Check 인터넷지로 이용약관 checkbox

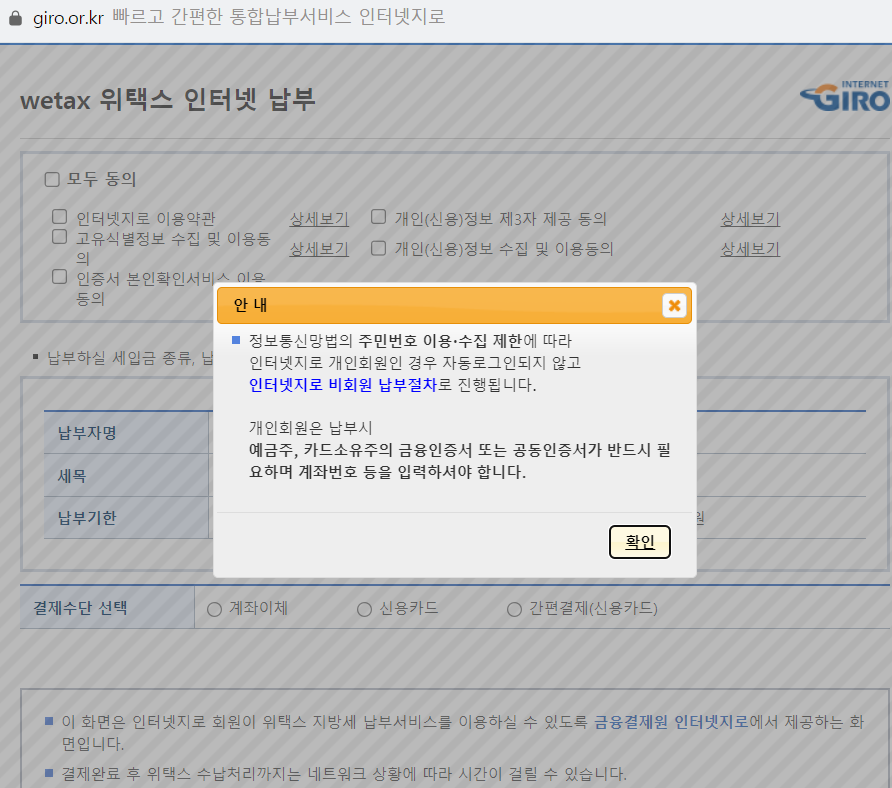coord(60,217)
